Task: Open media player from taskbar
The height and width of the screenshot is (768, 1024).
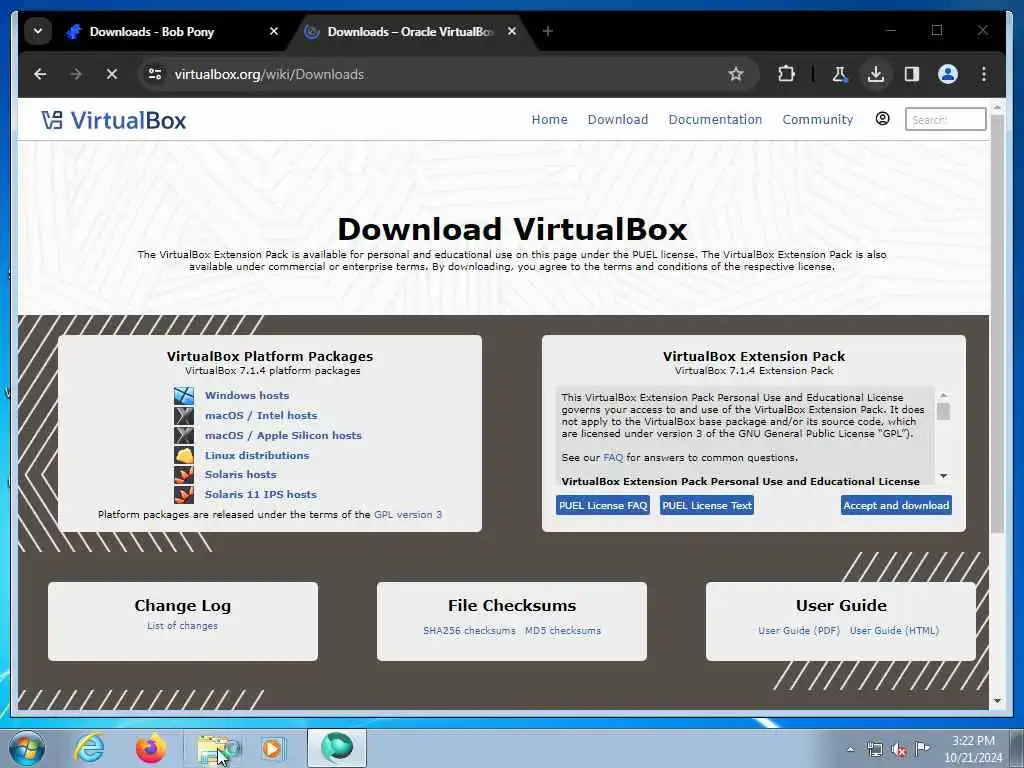Action: [x=272, y=748]
